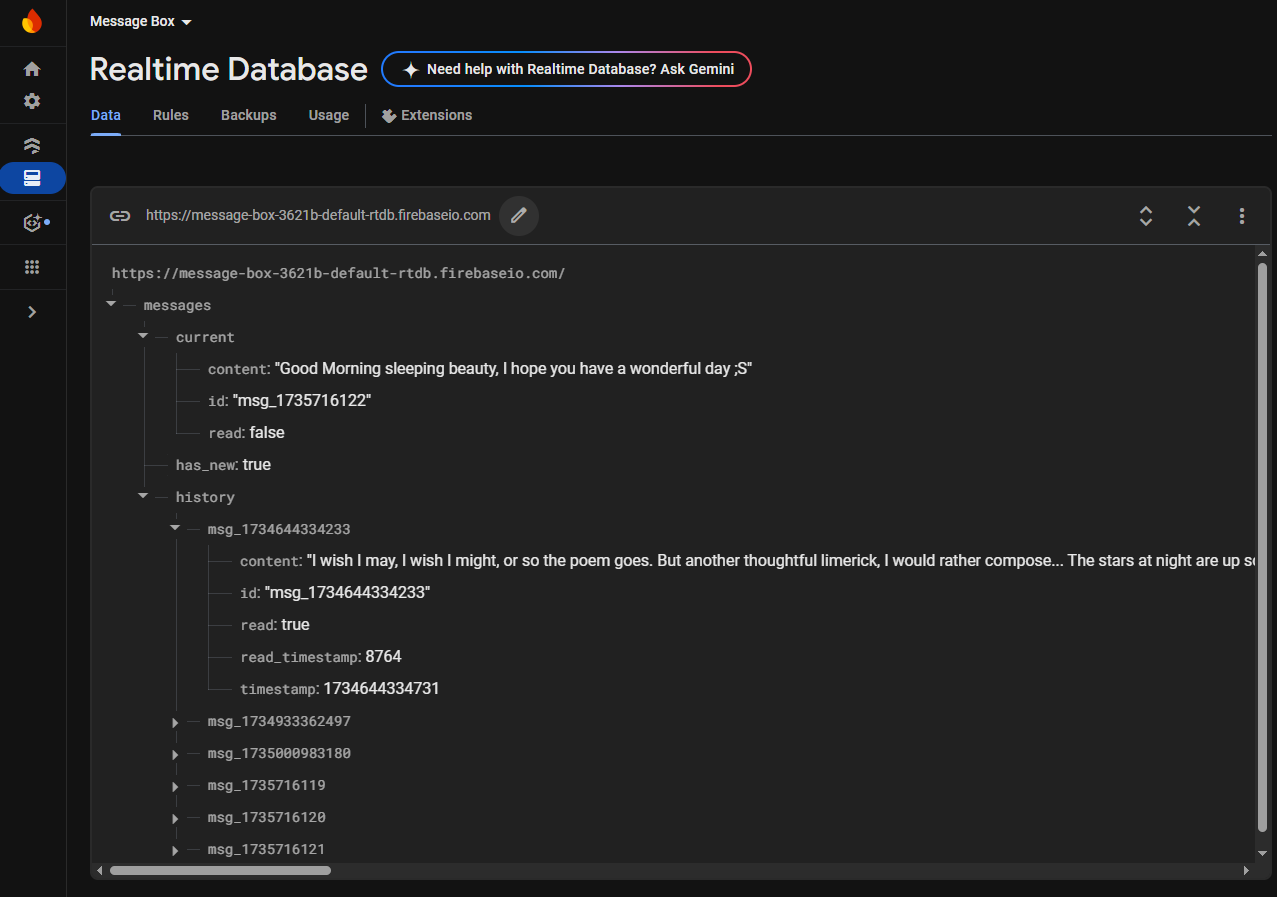Viewport: 1277px width, 897px height.
Task: Copy the database reference link icon
Action: (x=120, y=215)
